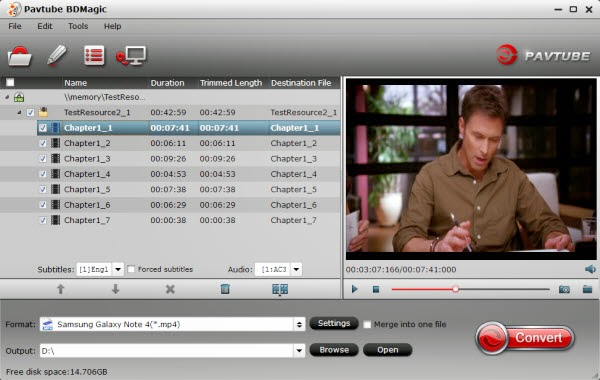The width and height of the screenshot is (600, 380).
Task: Click the video preview frame
Action: [471, 169]
